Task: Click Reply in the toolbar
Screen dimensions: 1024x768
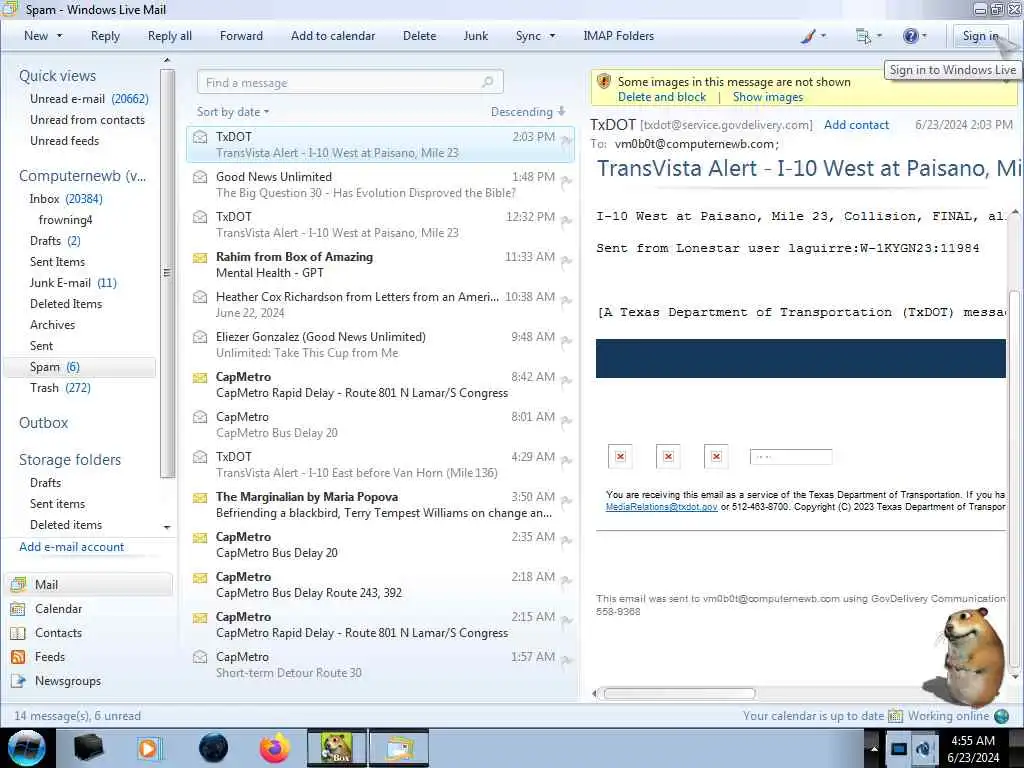Action: [x=105, y=37]
